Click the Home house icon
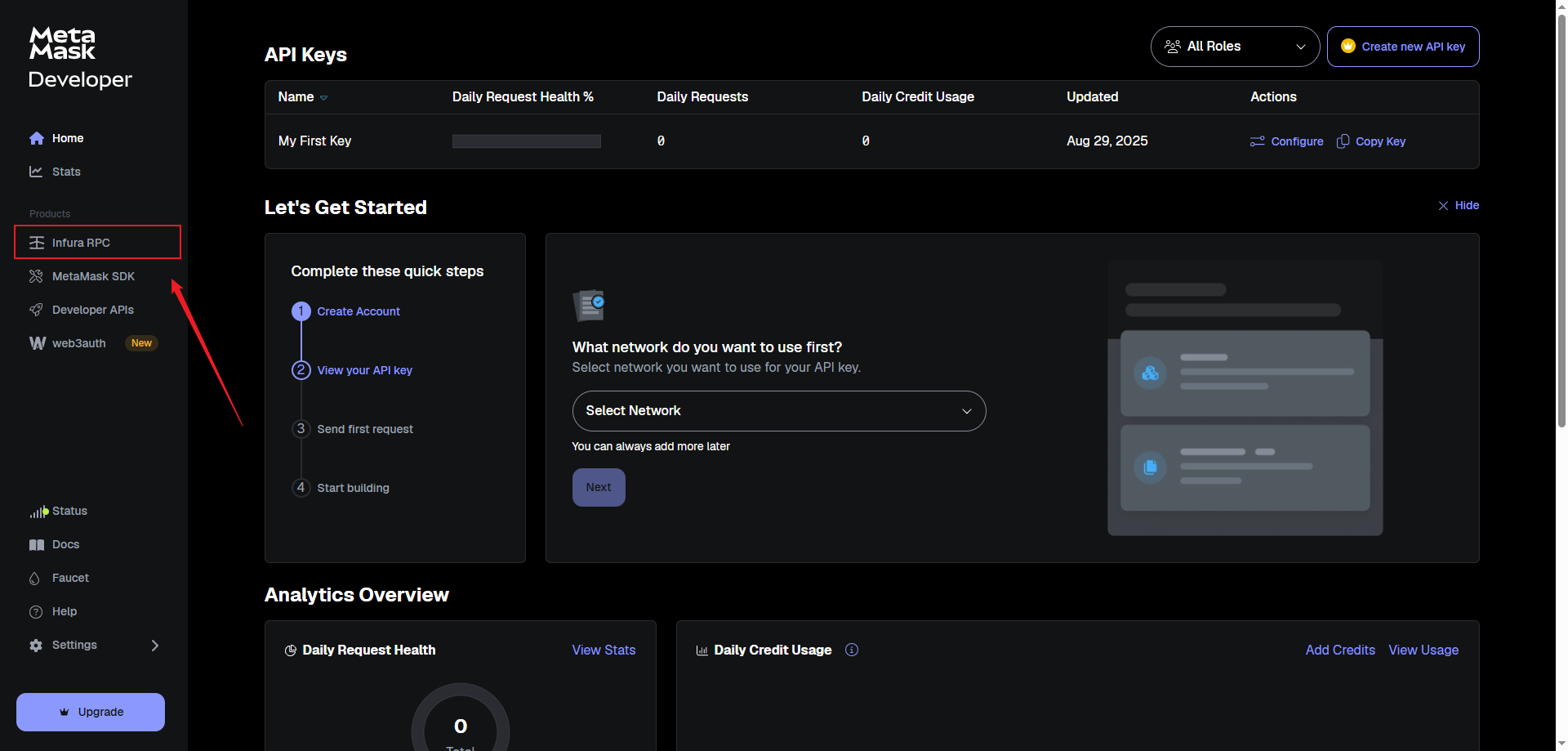This screenshot has width=1568, height=751. click(x=36, y=138)
